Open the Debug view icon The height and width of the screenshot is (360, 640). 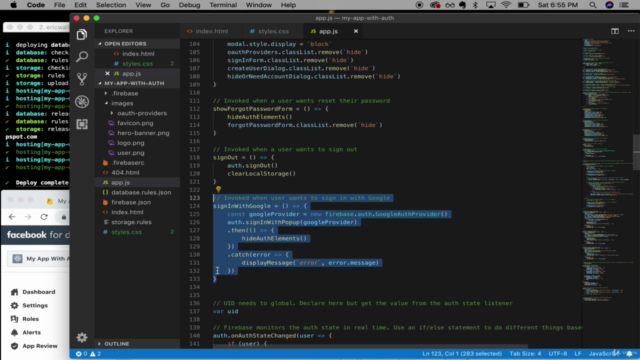[x=82, y=101]
